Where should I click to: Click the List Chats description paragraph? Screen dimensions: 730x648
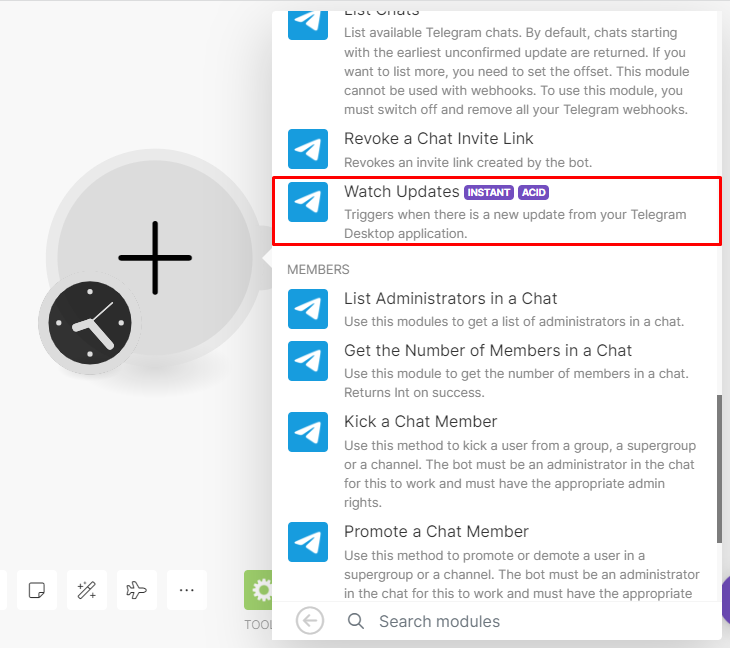coord(517,71)
